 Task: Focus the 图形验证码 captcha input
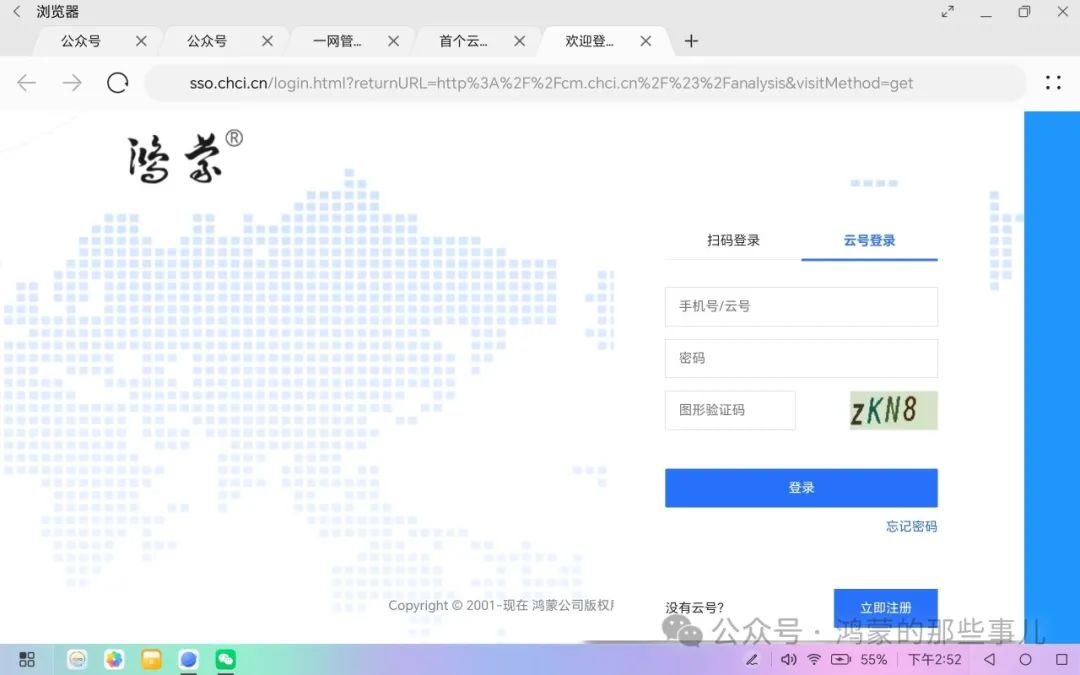[x=730, y=411]
